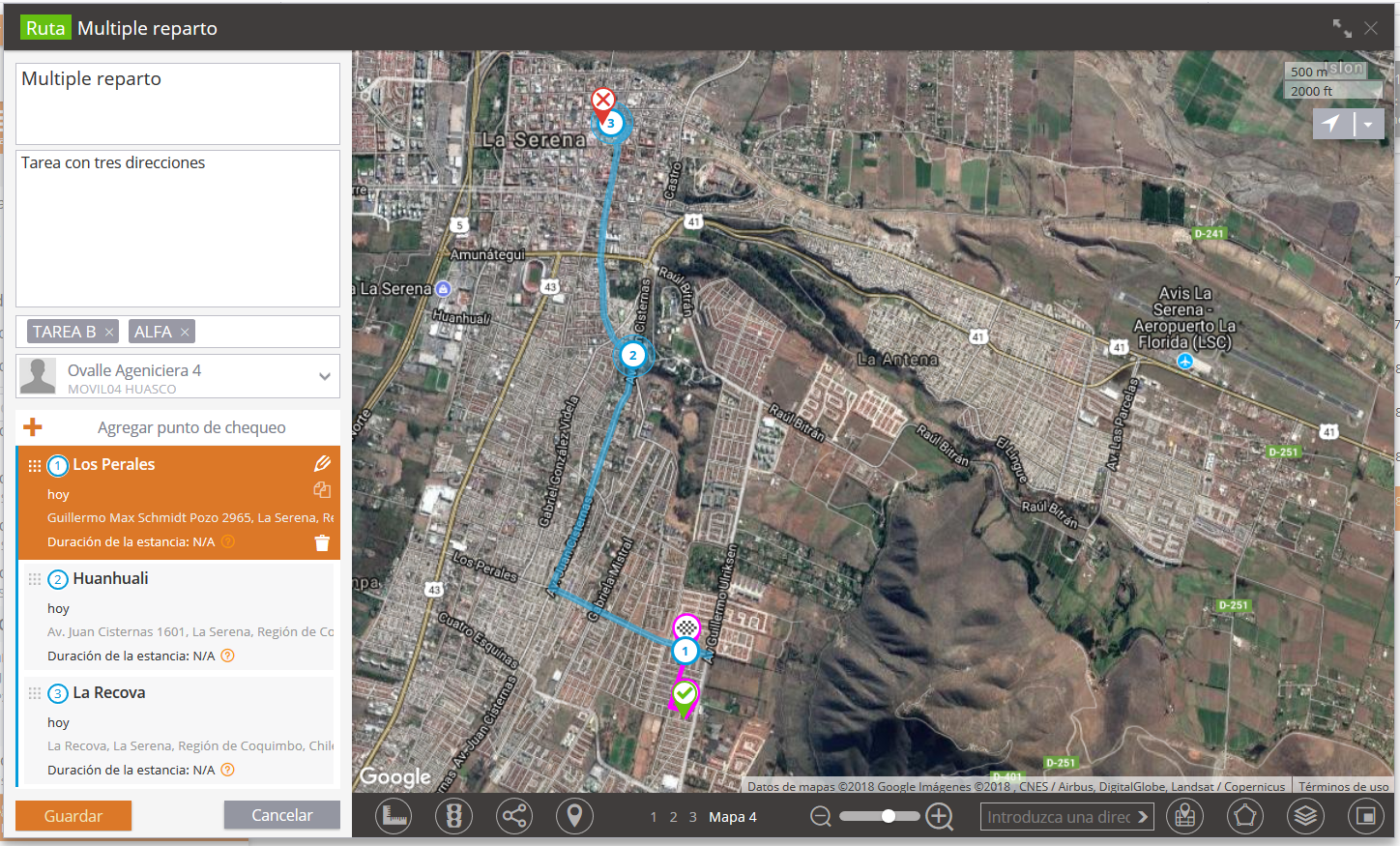Image resolution: width=1400 pixels, height=846 pixels.
Task: Cancel the route editing
Action: click(x=282, y=815)
